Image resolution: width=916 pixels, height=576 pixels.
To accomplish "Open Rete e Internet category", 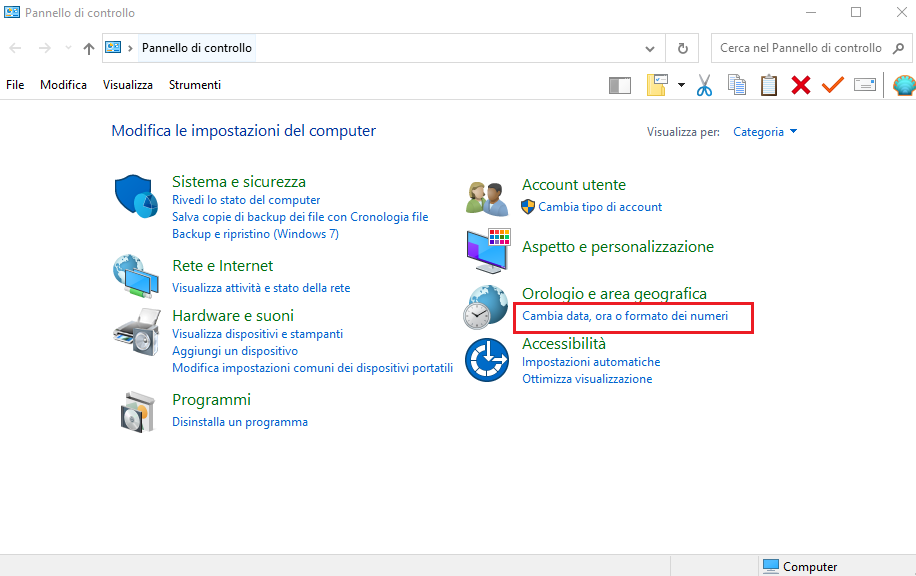I will click(x=223, y=266).
